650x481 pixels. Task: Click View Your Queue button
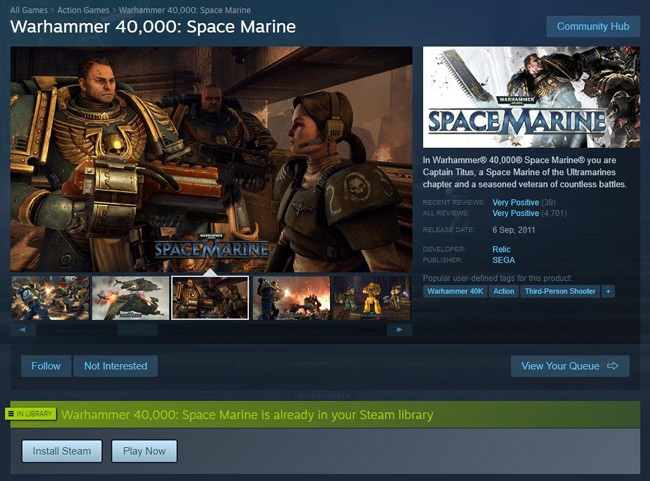(x=570, y=366)
